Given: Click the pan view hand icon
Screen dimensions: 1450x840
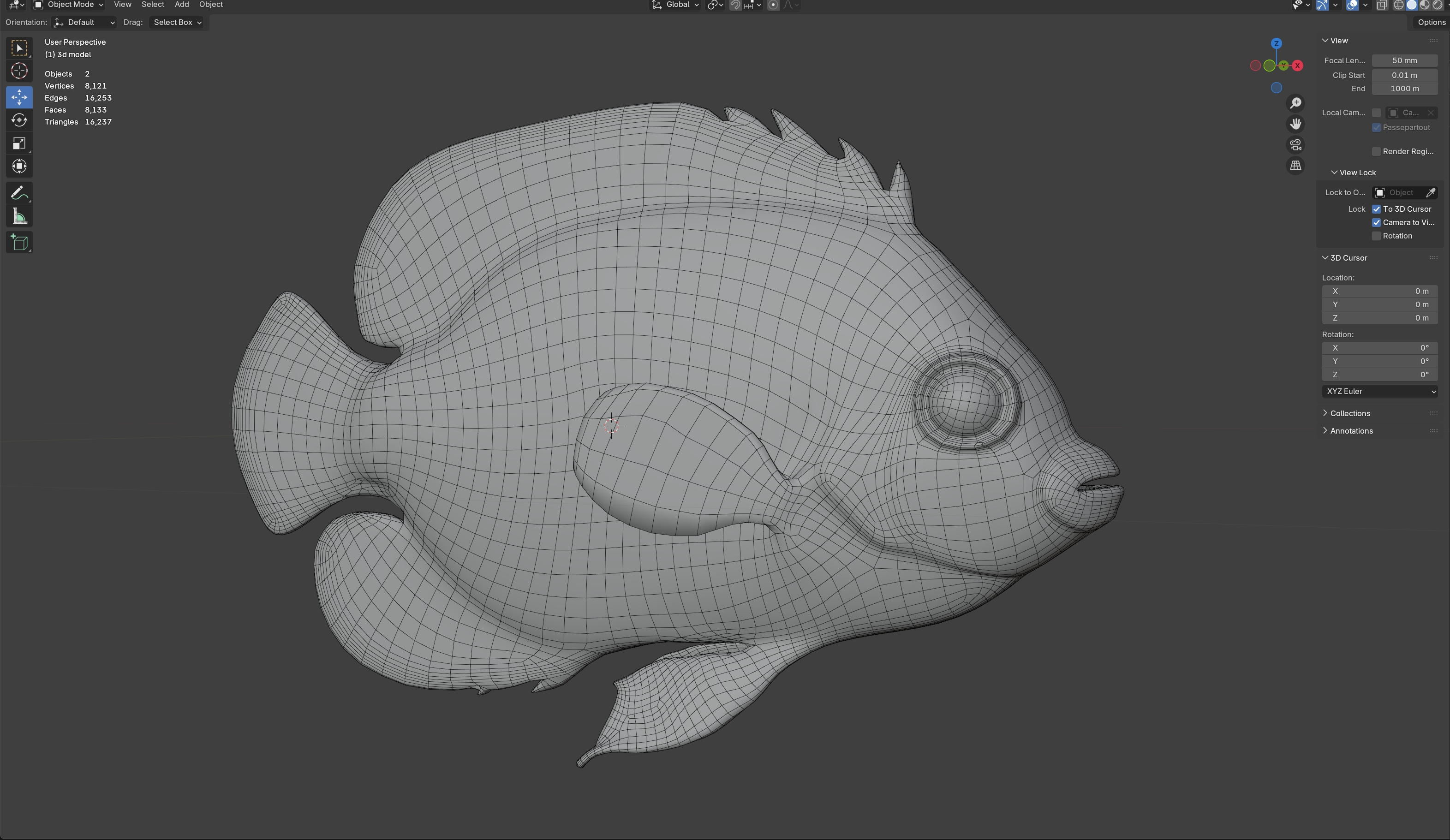Looking at the screenshot, I should coord(1295,124).
